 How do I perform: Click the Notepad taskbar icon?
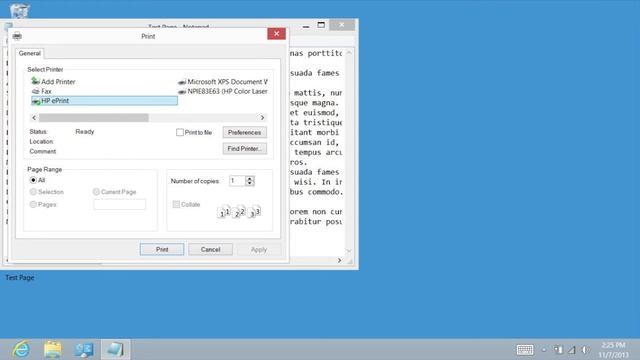point(116,349)
